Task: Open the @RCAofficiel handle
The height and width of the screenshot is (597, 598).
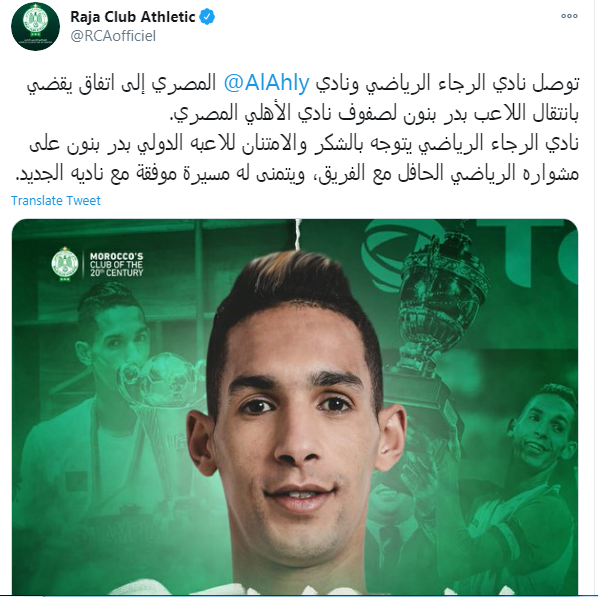Action: coord(113,36)
